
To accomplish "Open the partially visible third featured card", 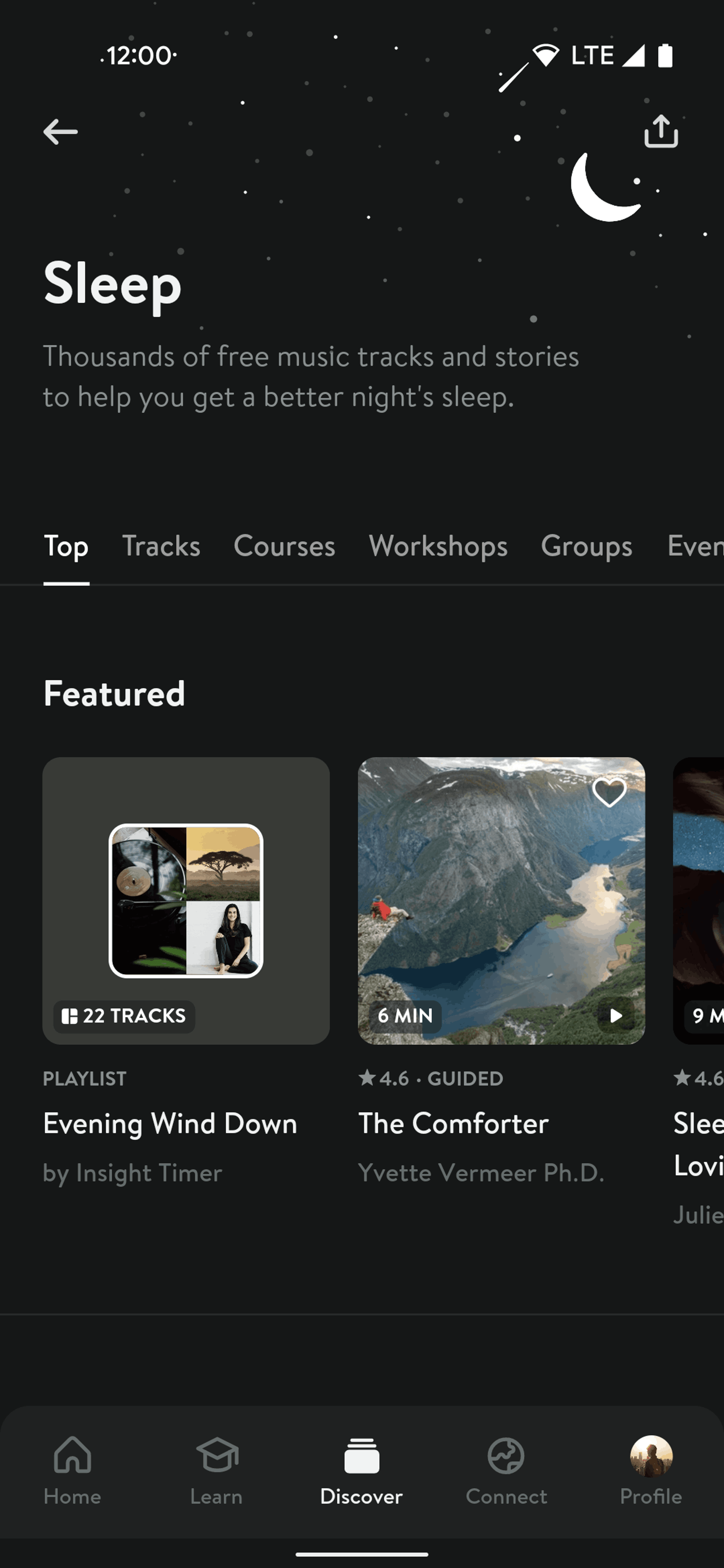I will click(698, 900).
